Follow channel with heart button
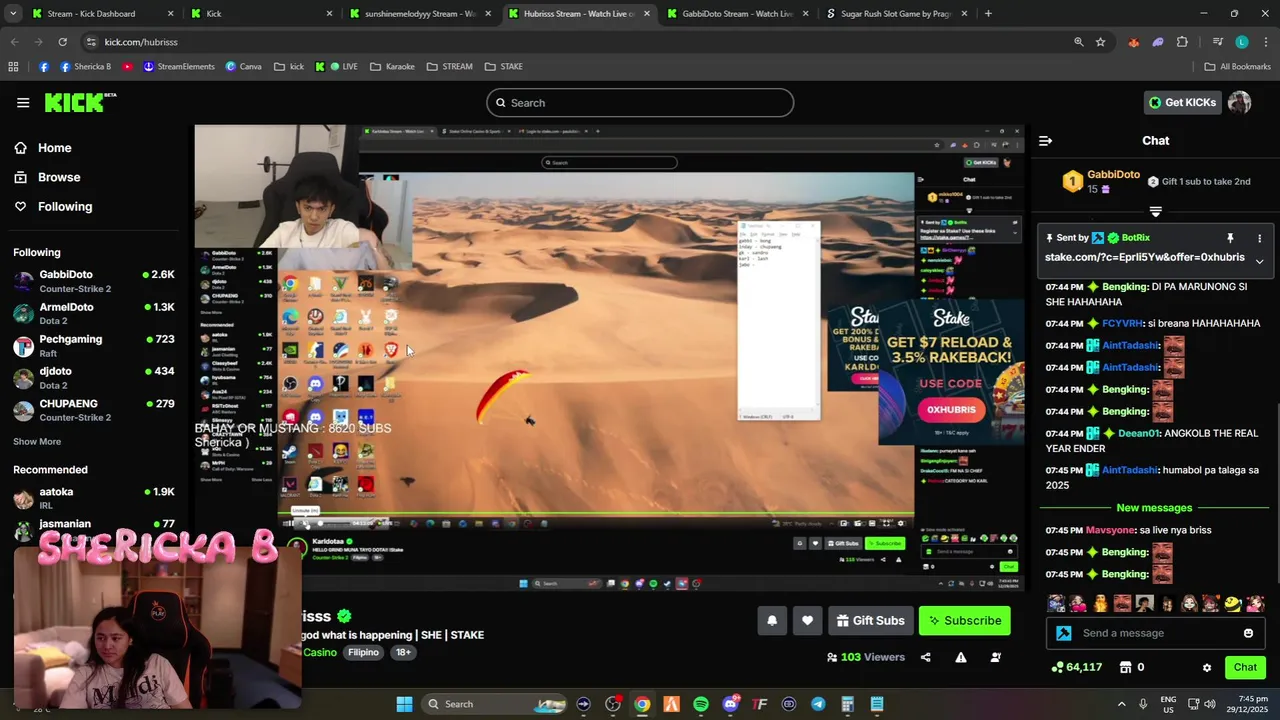The image size is (1280, 720). (807, 621)
